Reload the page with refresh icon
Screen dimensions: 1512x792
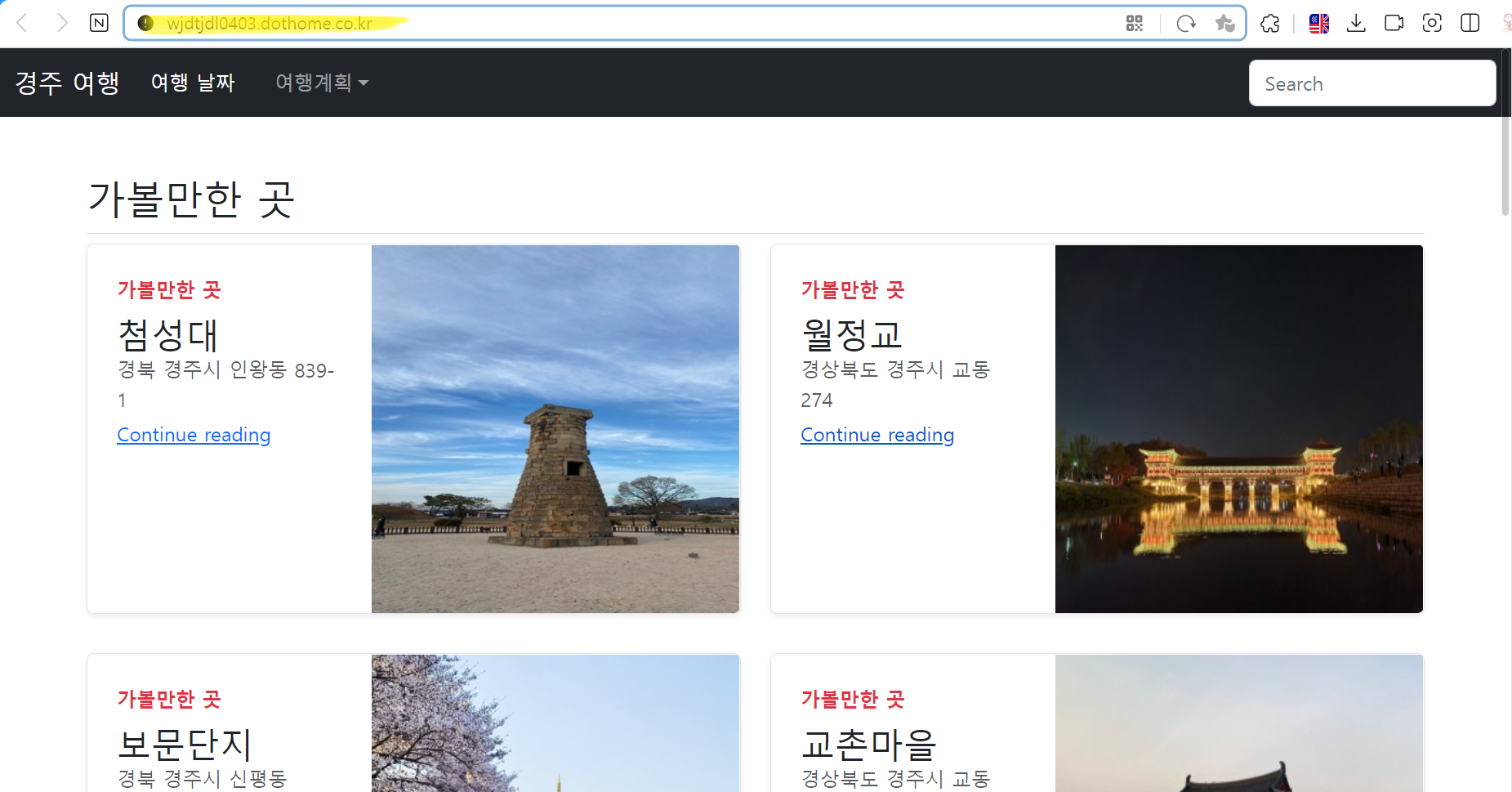click(1186, 23)
